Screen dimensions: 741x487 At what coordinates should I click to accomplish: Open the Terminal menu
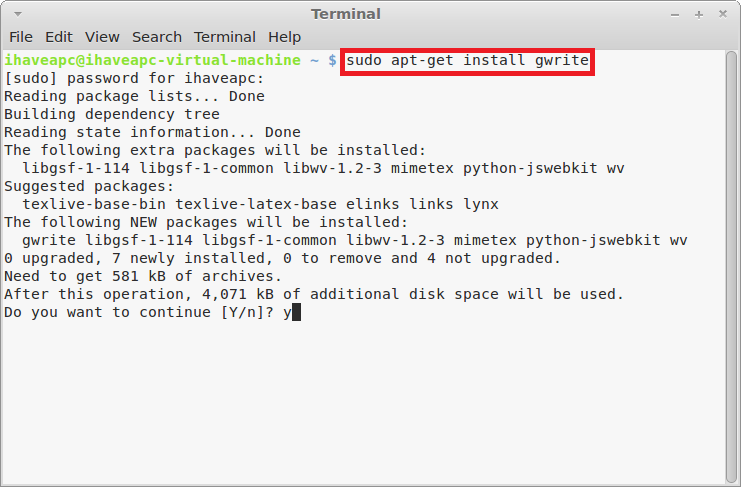pos(224,37)
